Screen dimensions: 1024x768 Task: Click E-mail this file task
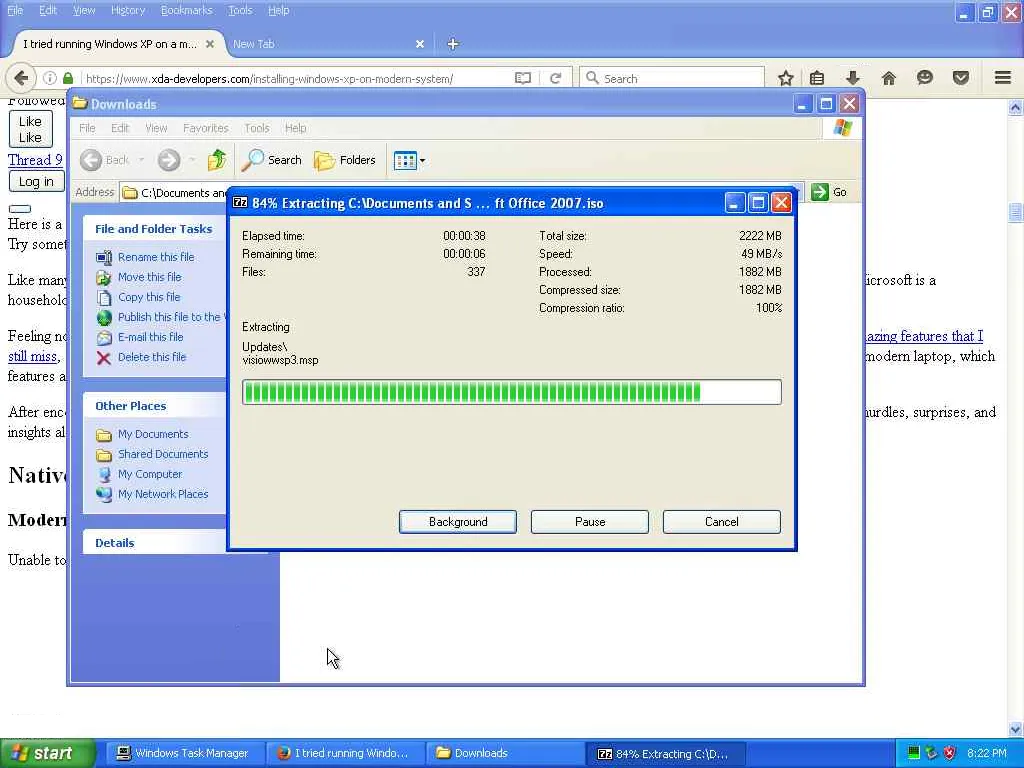[x=150, y=337]
